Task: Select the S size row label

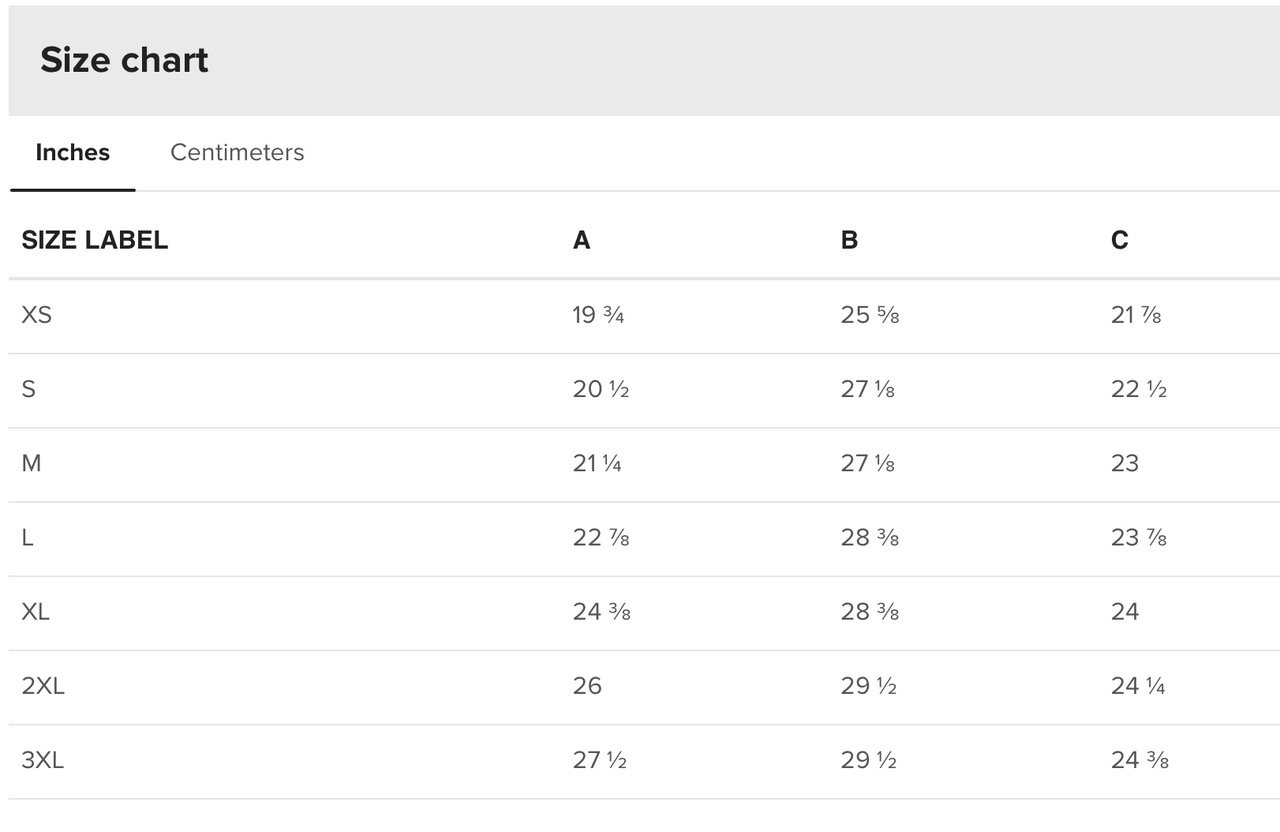Action: 28,389
